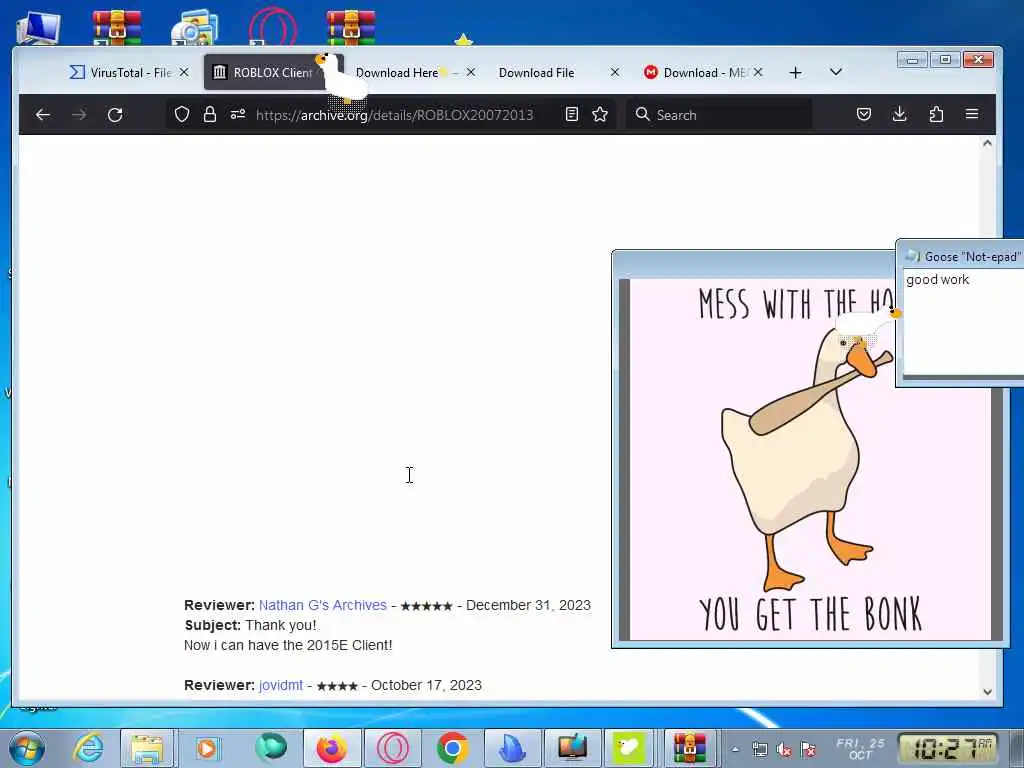This screenshot has width=1024, height=768.
Task: Click the page scrollbar down arrow
Action: point(987,692)
